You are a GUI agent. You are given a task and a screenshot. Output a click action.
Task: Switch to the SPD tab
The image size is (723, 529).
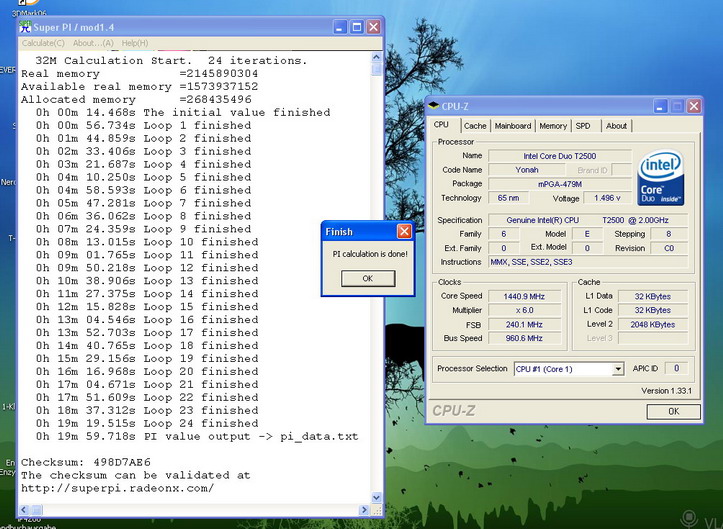583,125
